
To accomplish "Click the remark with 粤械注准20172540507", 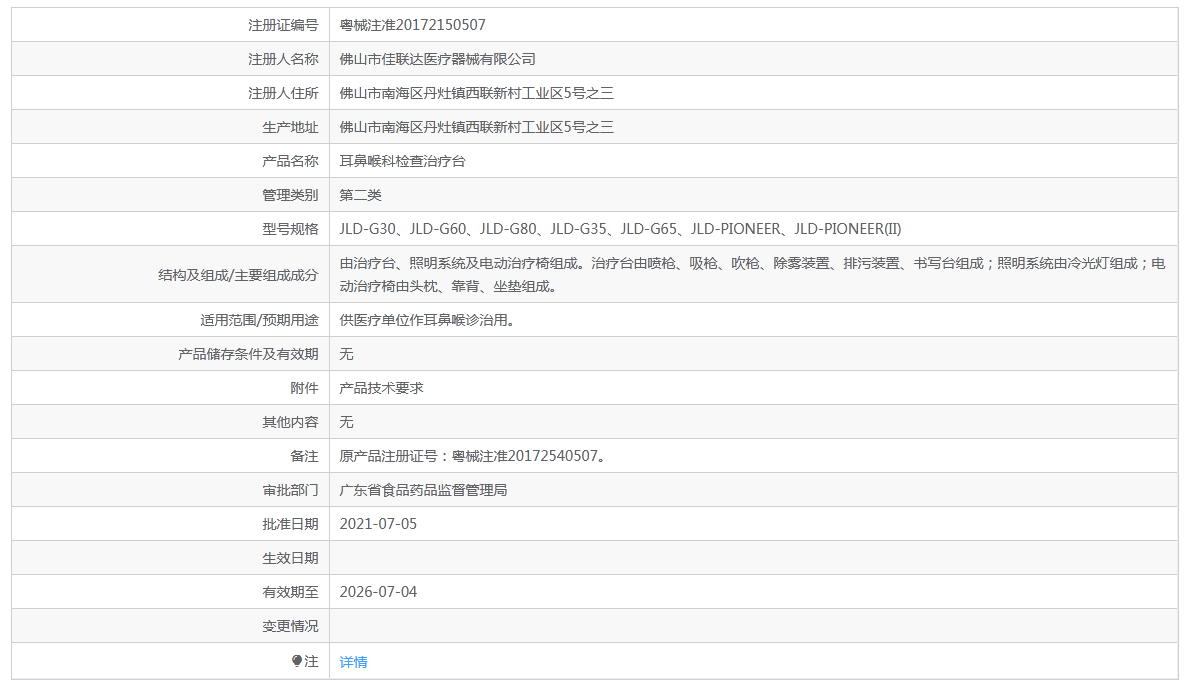I will coord(472,456).
